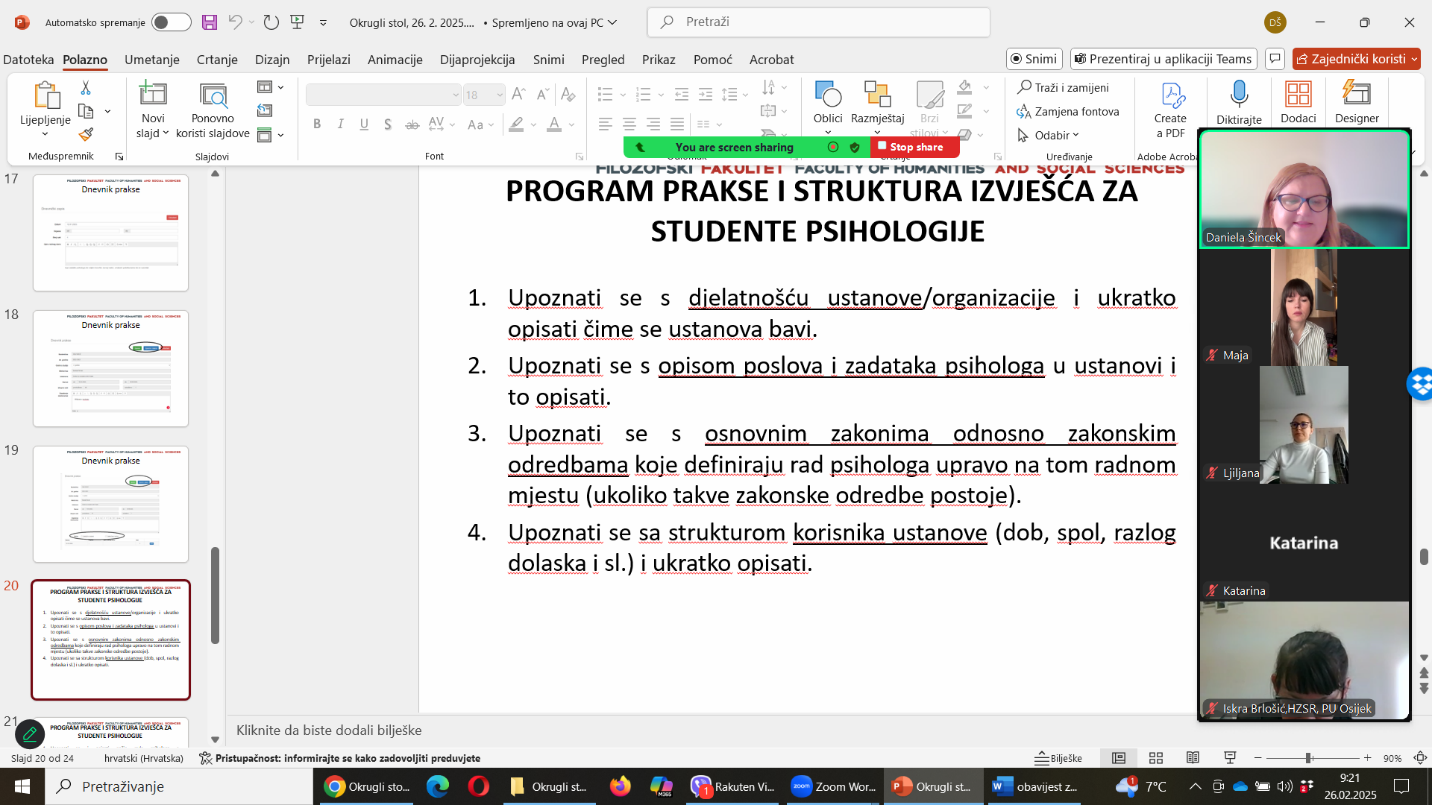Switch to the Crtanje tab
Screen dimensions: 1432x805
(217, 60)
